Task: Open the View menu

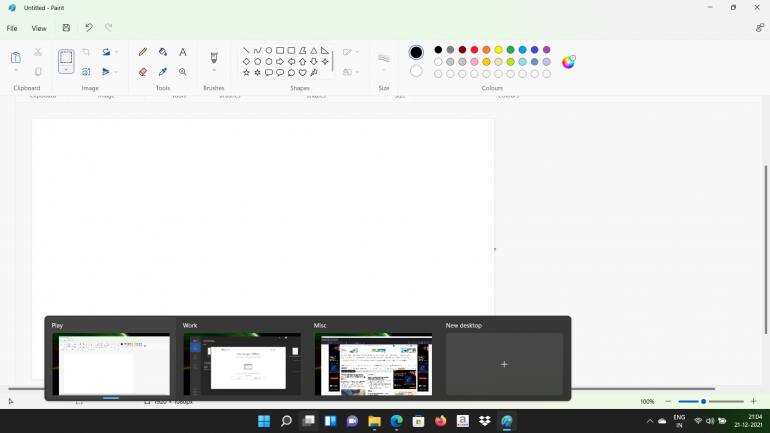Action: click(x=39, y=28)
